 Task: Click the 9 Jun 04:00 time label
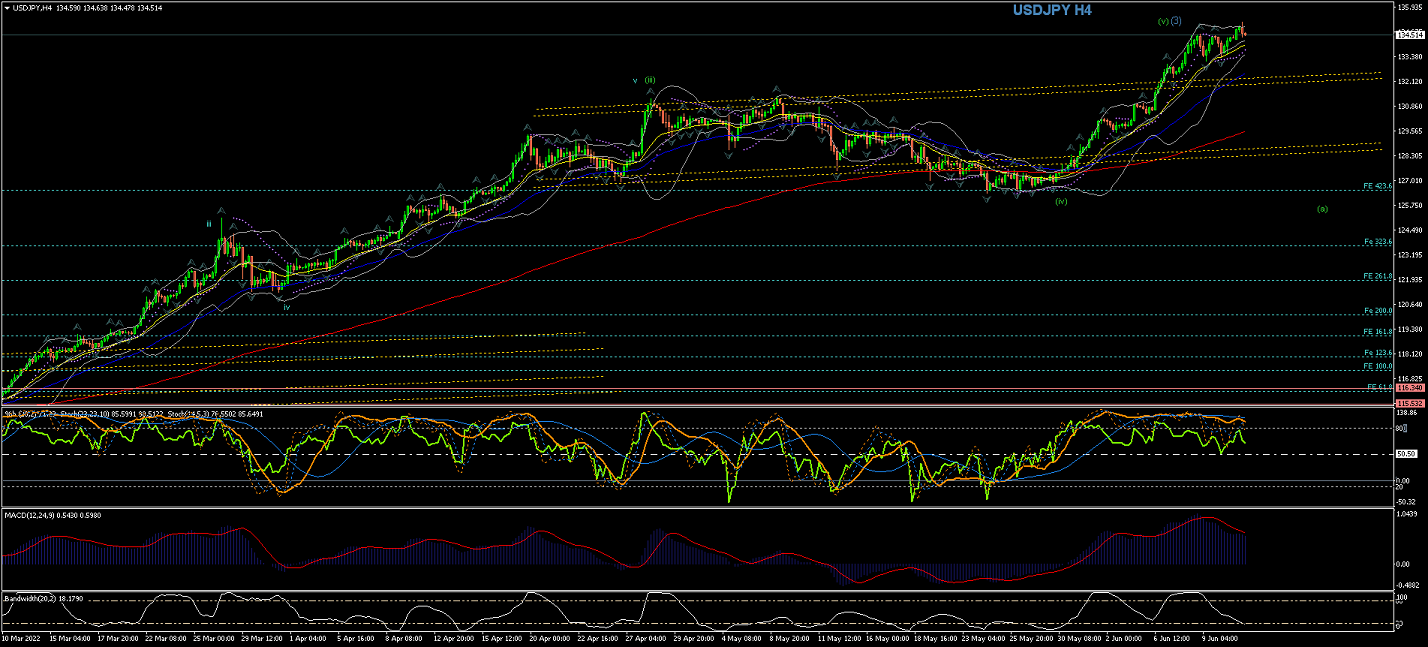tap(1221, 636)
